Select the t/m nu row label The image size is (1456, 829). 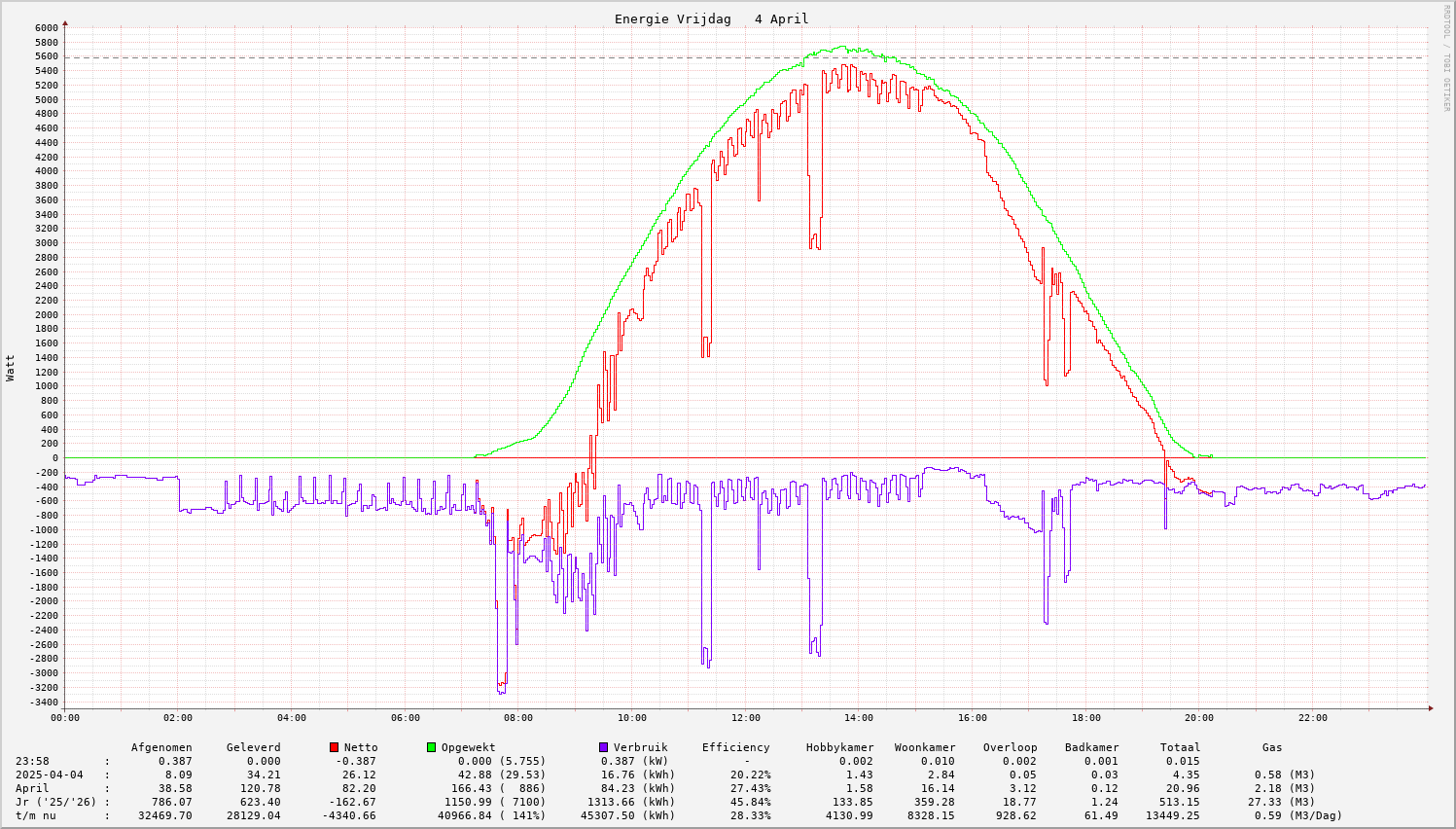coord(36,815)
